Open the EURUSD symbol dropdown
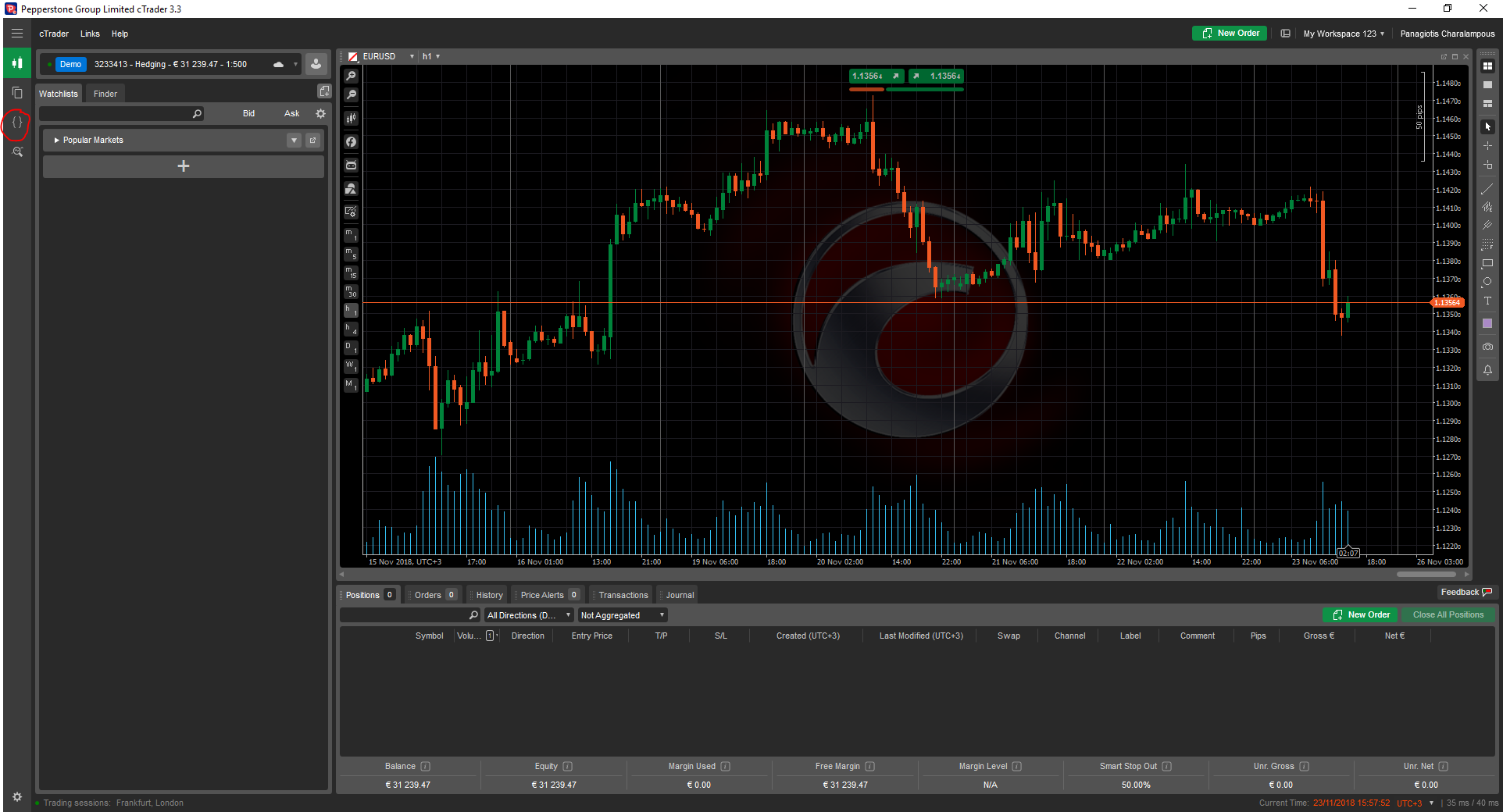Image resolution: width=1503 pixels, height=812 pixels. [x=412, y=56]
